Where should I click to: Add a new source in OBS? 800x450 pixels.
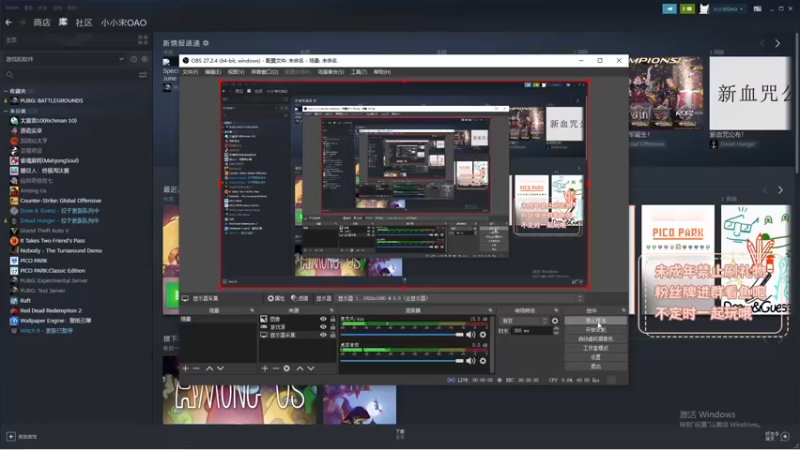click(265, 368)
